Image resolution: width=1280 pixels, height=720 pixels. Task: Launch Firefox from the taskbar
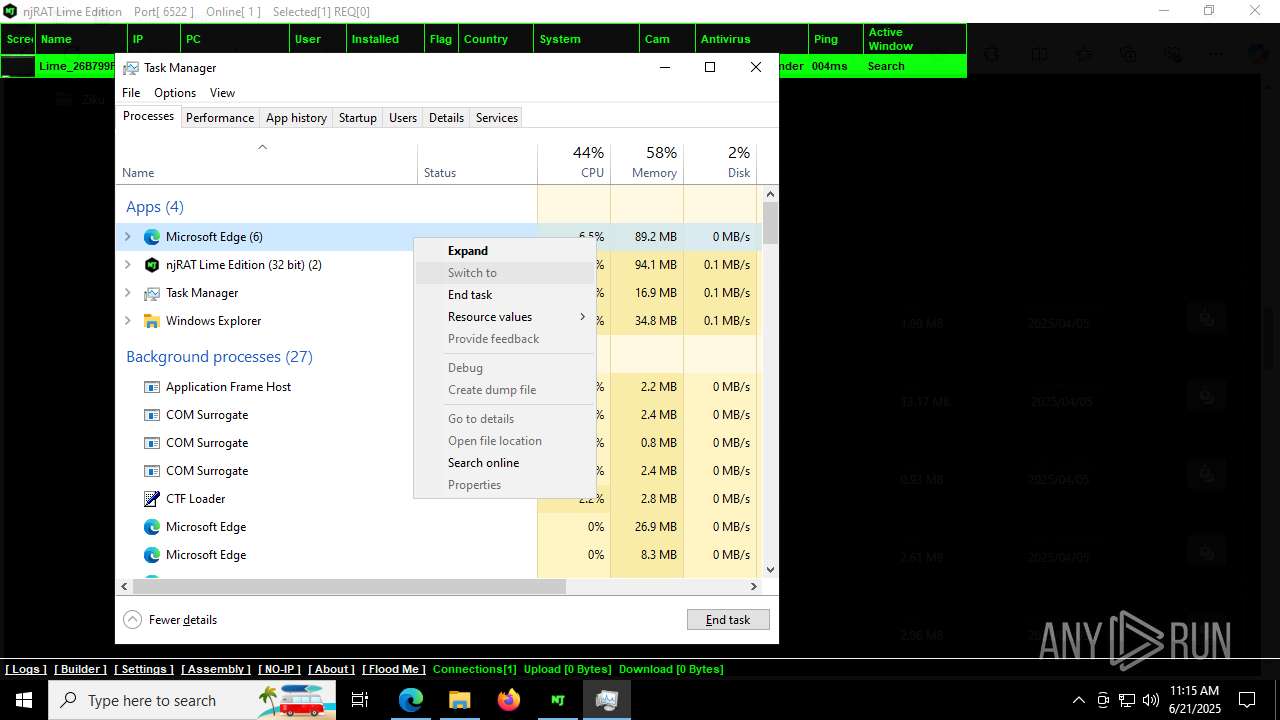pyautogui.click(x=508, y=700)
